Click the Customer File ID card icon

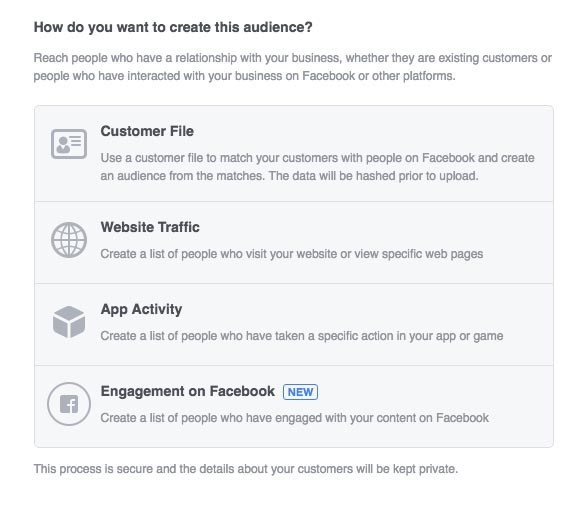[69, 144]
